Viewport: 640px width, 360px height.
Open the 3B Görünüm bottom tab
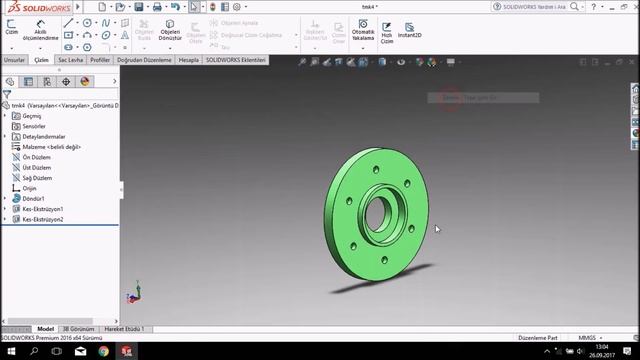(x=78, y=329)
